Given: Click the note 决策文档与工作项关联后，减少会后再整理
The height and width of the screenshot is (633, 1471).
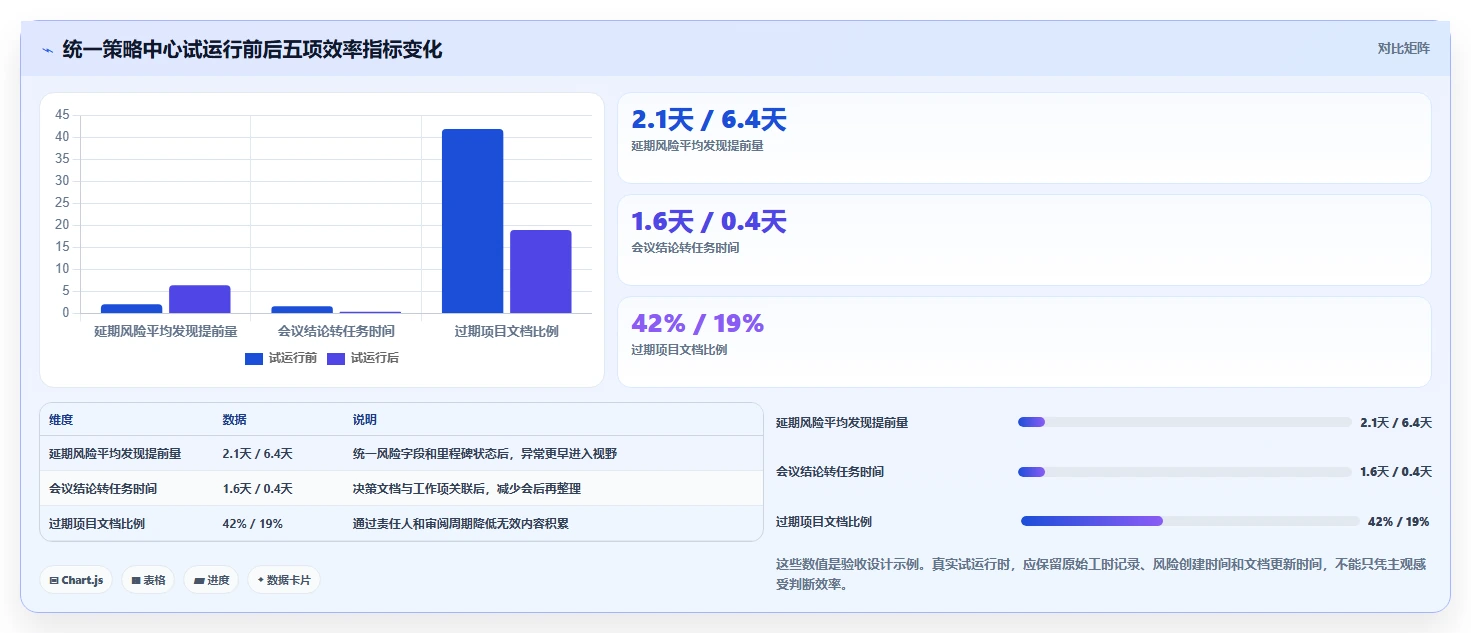Looking at the screenshot, I should click(467, 489).
